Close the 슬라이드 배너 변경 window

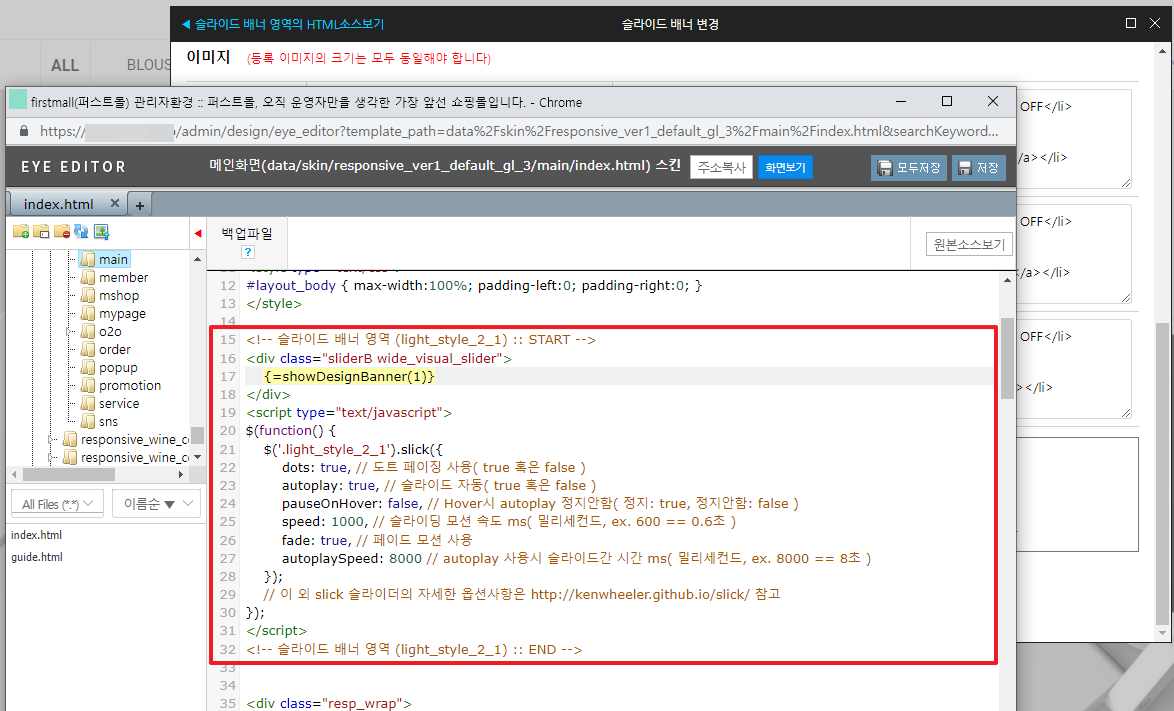click(x=1155, y=23)
